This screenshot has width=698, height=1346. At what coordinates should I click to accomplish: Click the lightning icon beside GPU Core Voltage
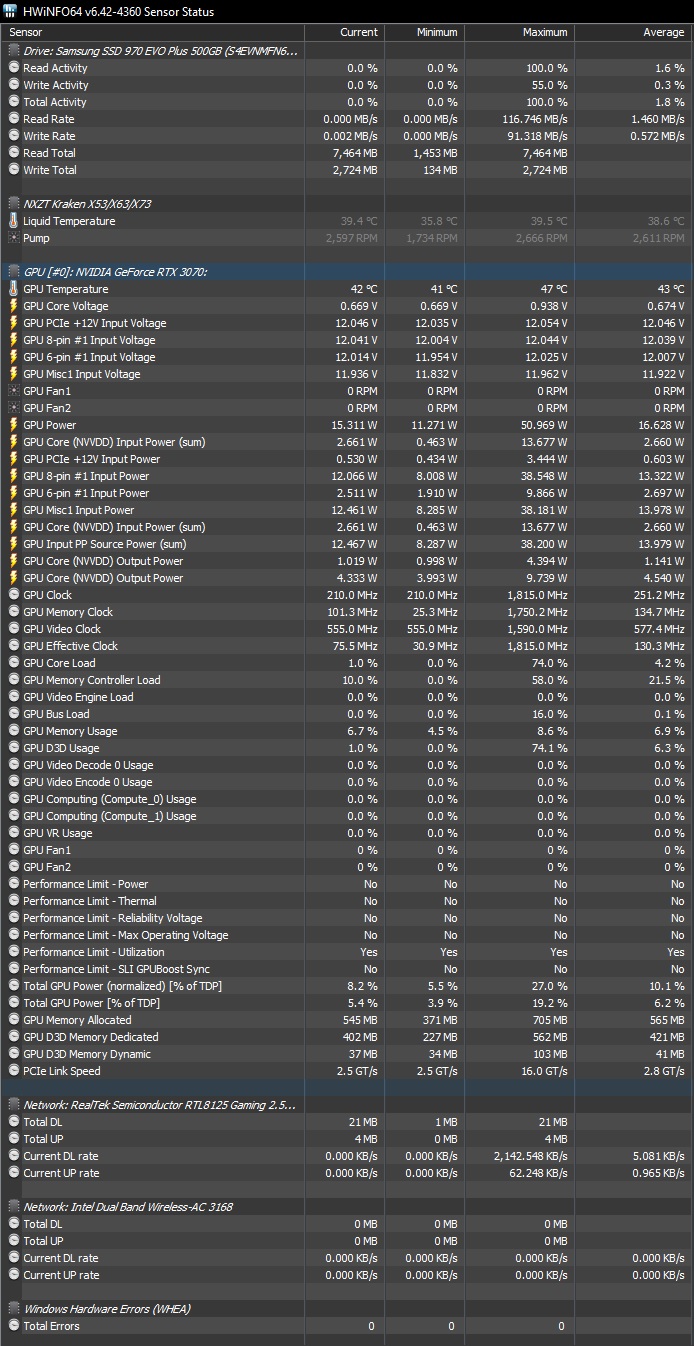click(13, 306)
